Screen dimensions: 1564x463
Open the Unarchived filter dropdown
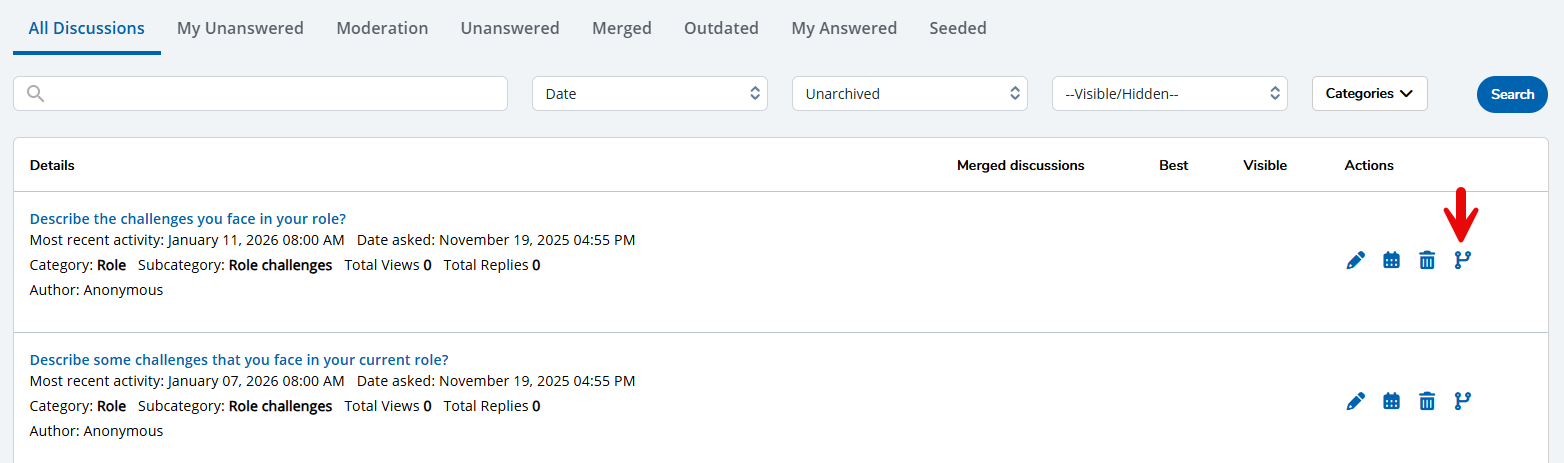click(x=909, y=94)
